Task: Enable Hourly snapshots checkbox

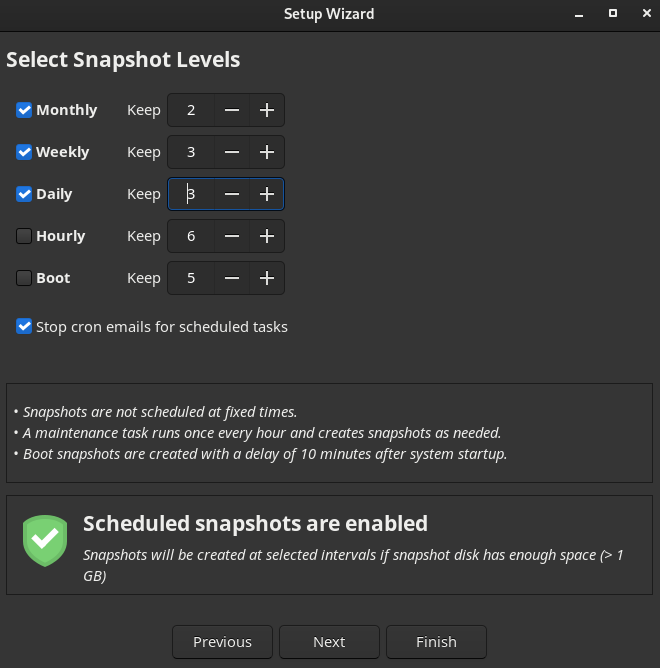Action: point(24,236)
